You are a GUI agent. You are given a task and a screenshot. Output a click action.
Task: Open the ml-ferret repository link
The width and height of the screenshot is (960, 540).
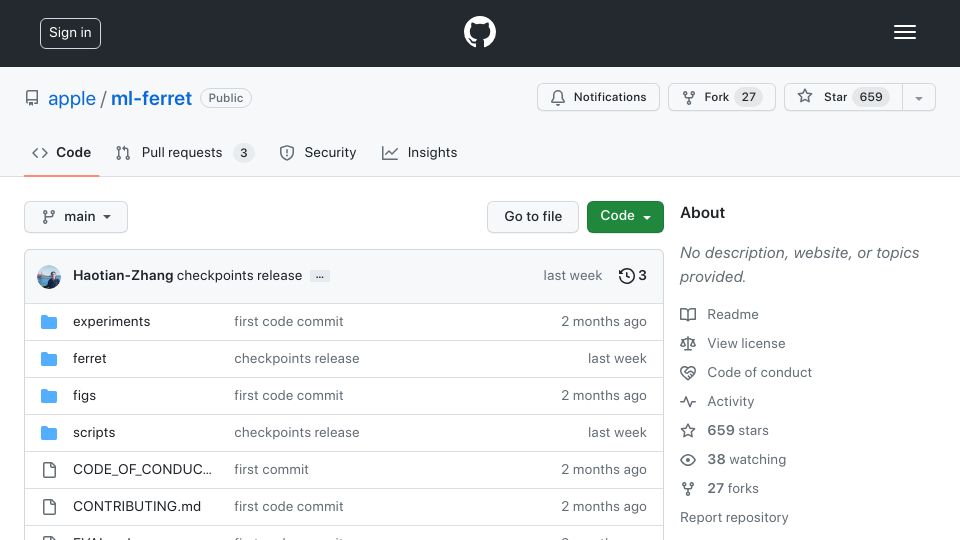(151, 98)
